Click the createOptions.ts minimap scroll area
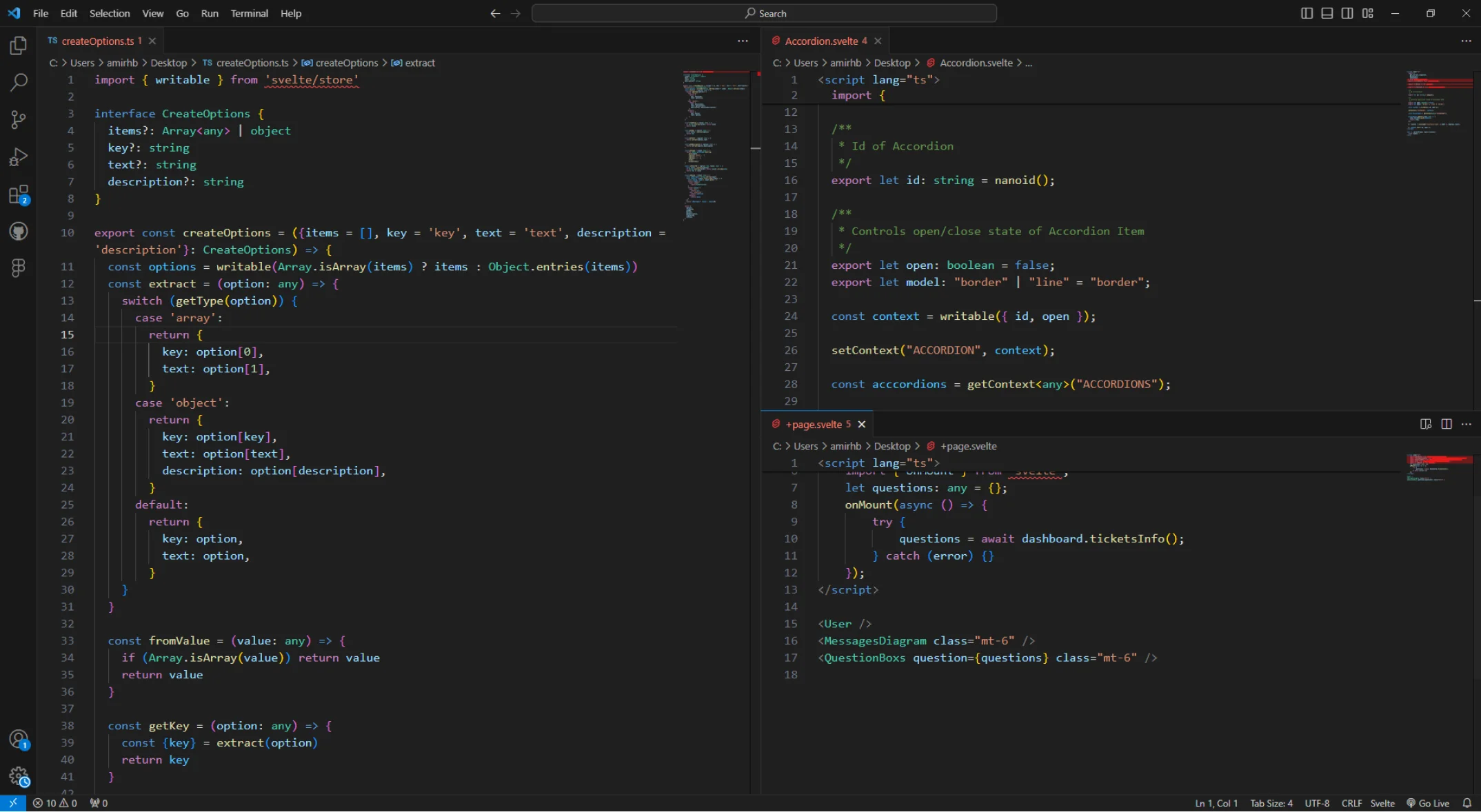This screenshot has height=812, width=1481. click(x=715, y=145)
